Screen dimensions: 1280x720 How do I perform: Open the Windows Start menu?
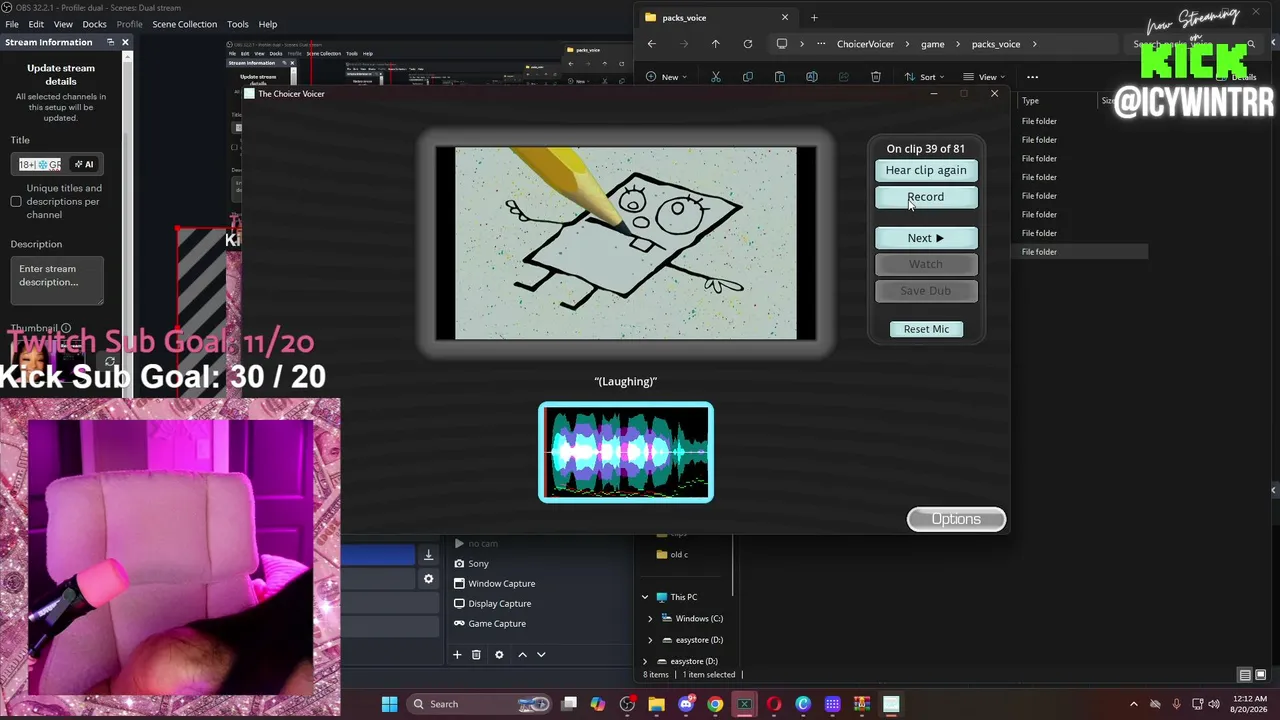(x=389, y=704)
